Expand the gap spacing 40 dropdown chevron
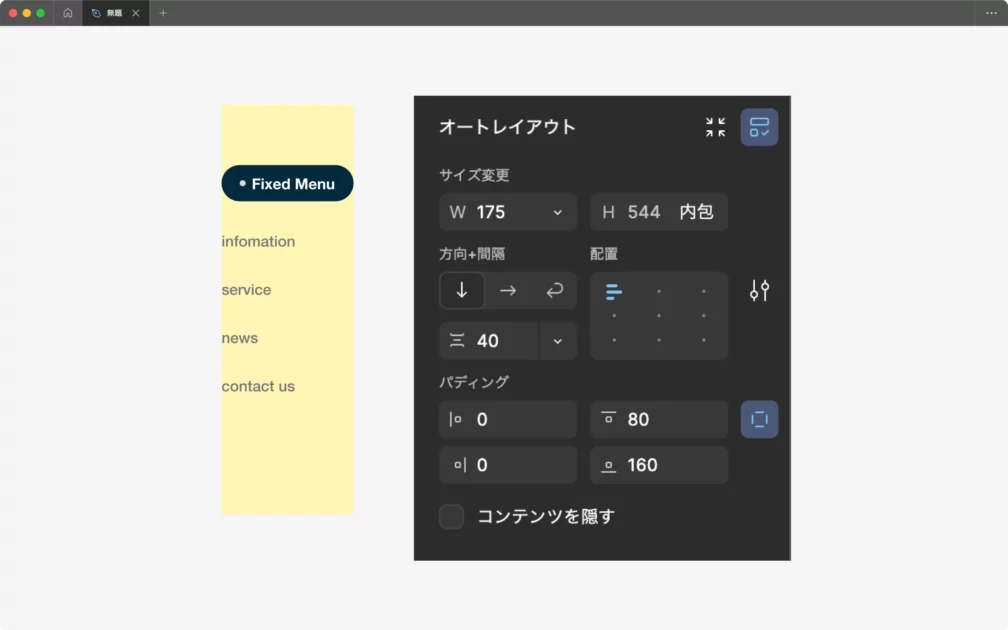 [x=557, y=341]
